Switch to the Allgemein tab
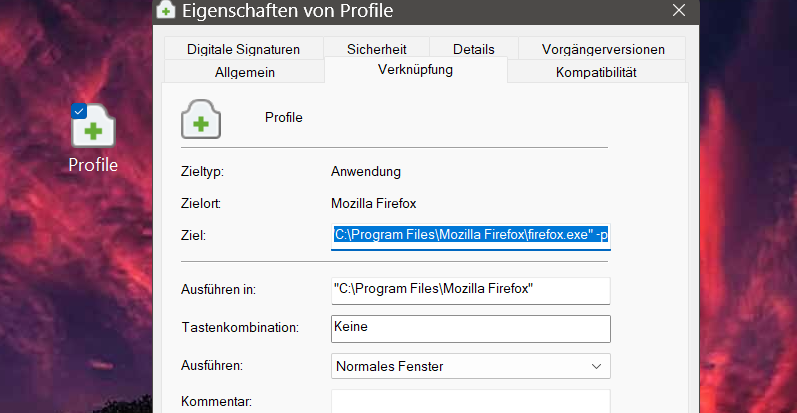The height and width of the screenshot is (413, 797). [245, 71]
